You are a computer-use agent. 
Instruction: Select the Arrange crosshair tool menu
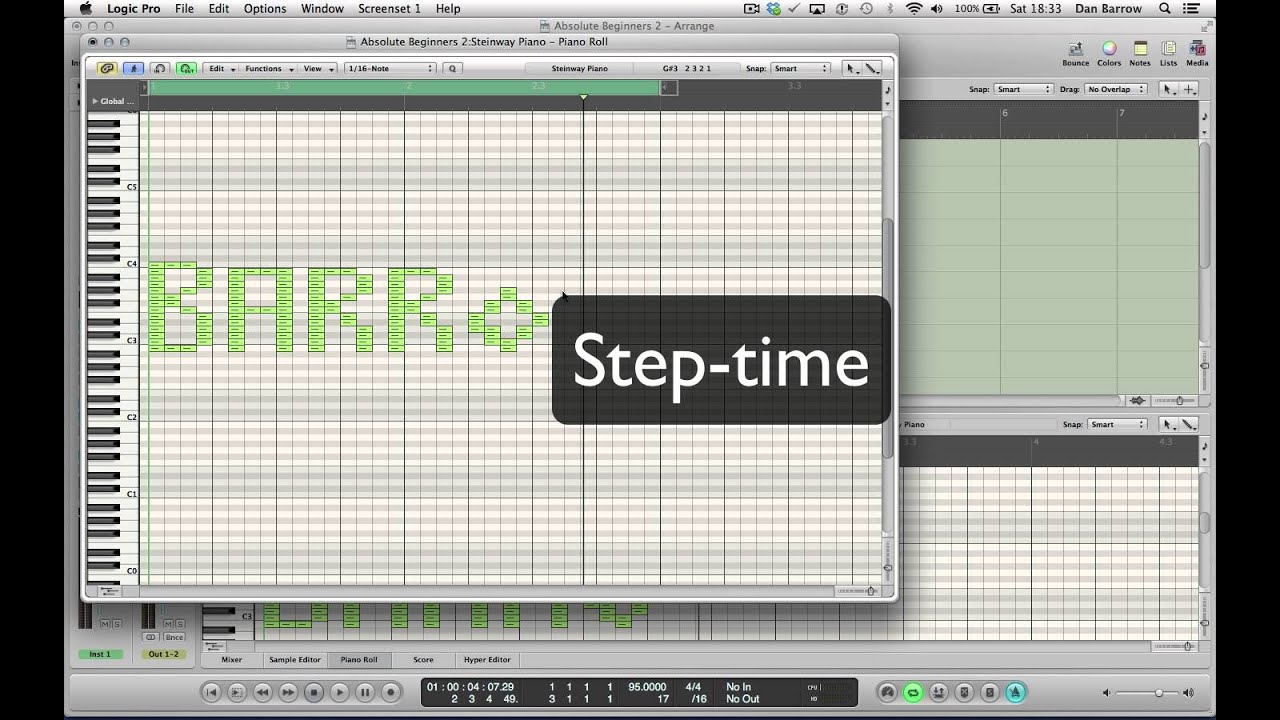pos(1189,89)
